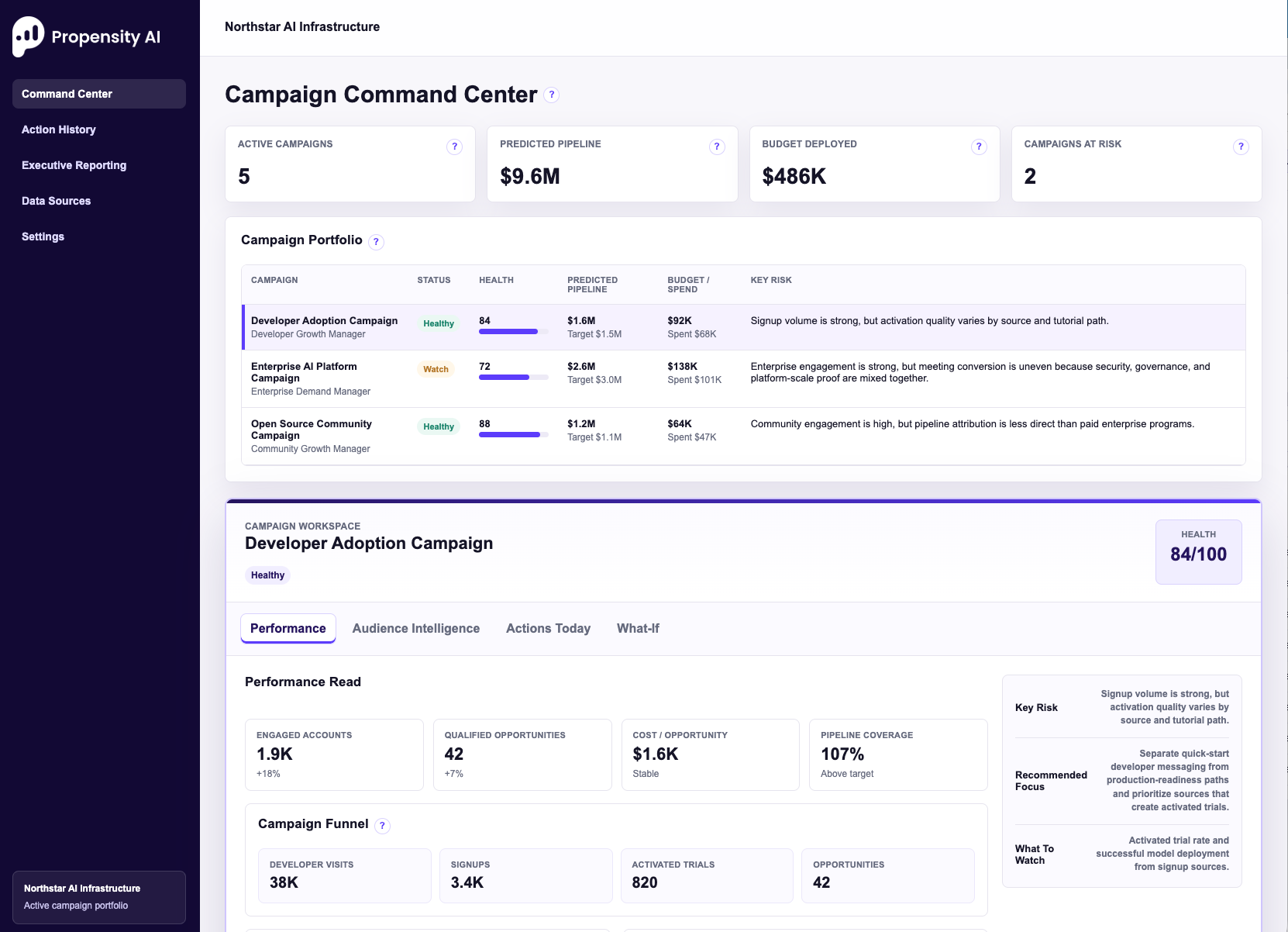The image size is (1288, 932).
Task: Open Executive Reporting page
Action: 99,165
